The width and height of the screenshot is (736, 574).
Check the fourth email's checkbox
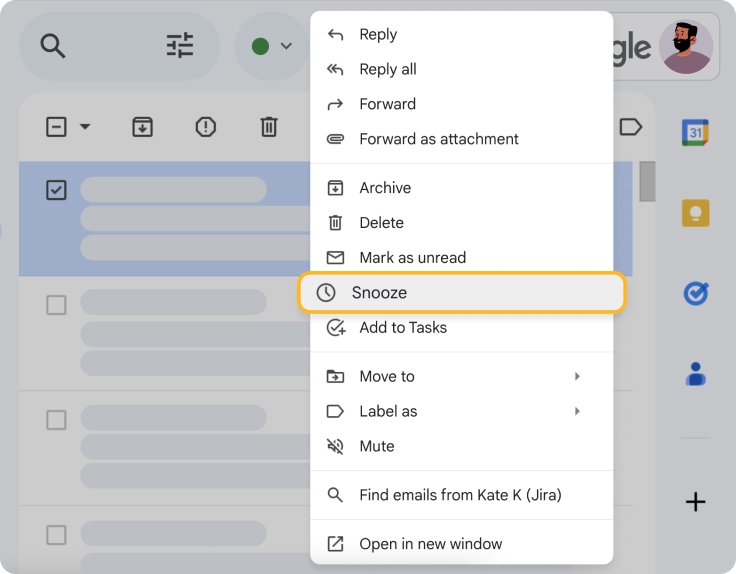point(56,535)
